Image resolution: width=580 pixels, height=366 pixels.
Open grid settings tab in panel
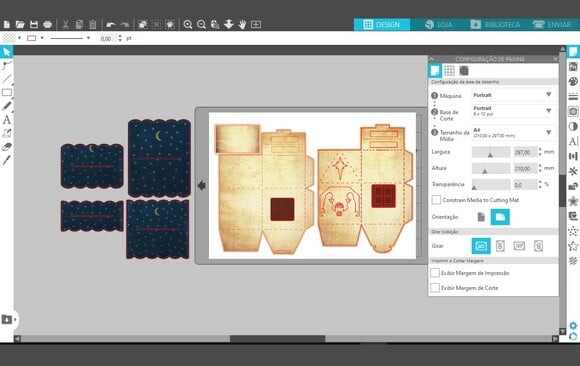pos(449,70)
